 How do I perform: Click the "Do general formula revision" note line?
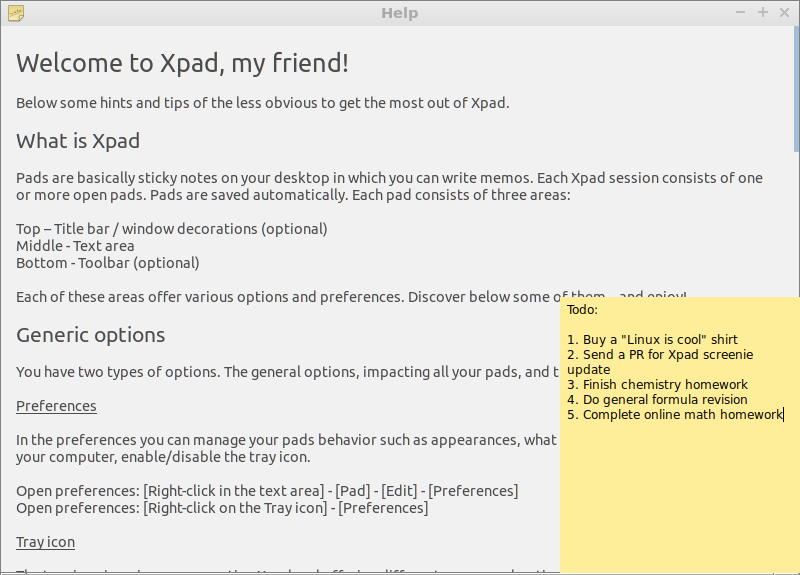[x=657, y=400]
